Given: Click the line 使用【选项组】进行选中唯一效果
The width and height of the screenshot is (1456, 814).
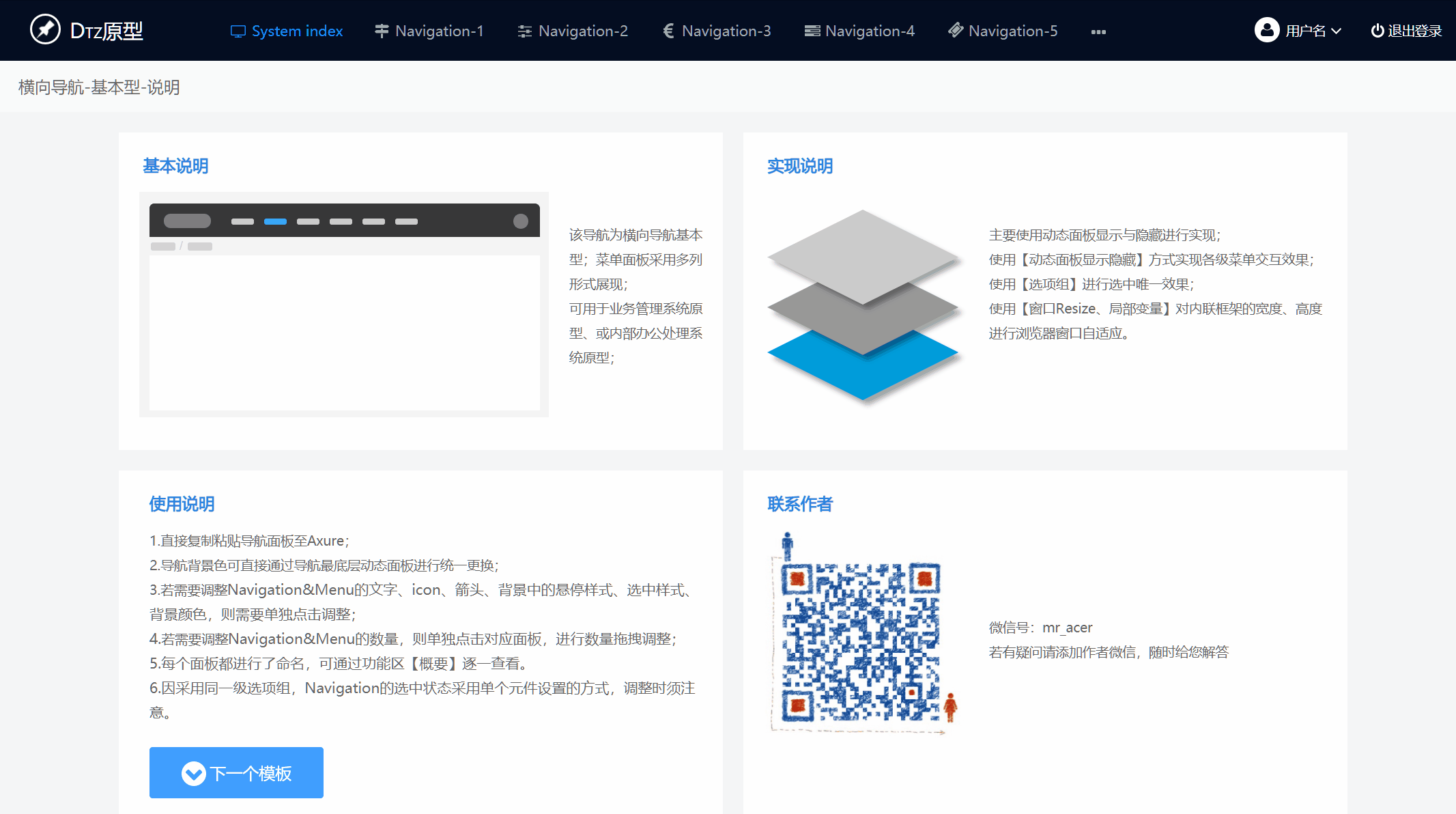Looking at the screenshot, I should click(x=1091, y=284).
